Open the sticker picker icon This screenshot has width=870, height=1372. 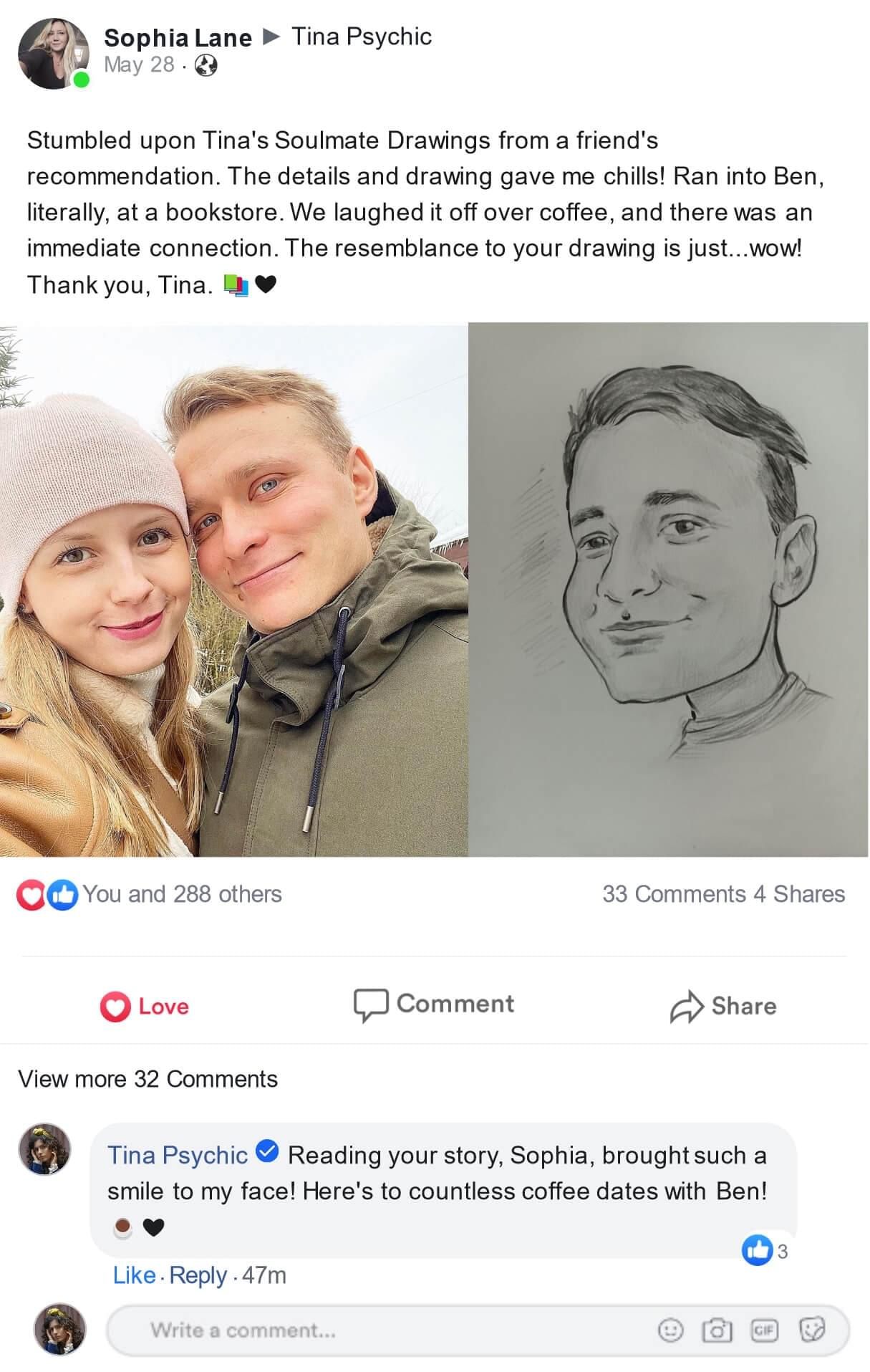(811, 1330)
